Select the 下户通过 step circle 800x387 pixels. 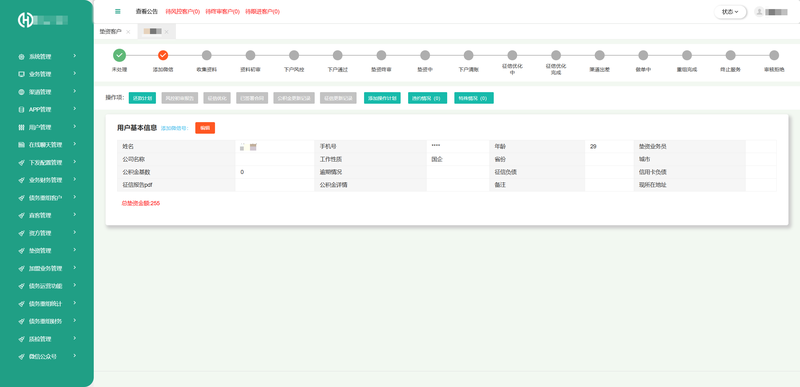click(337, 55)
